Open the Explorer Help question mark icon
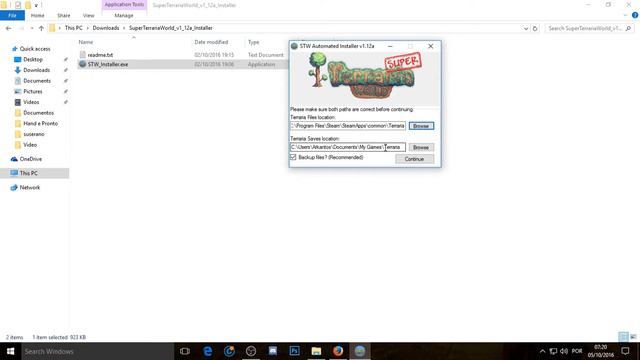The image size is (640, 360). (x=635, y=15)
